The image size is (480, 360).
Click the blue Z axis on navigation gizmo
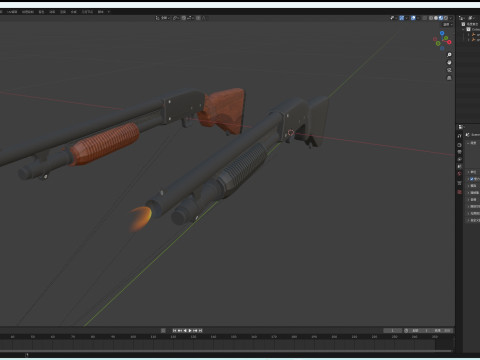[x=442, y=33]
